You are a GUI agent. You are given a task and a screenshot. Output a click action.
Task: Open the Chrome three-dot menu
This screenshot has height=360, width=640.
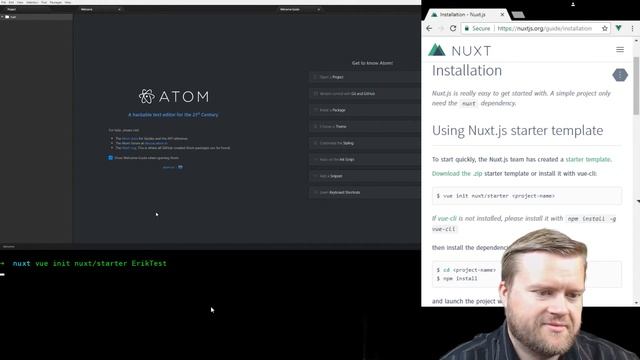(632, 29)
